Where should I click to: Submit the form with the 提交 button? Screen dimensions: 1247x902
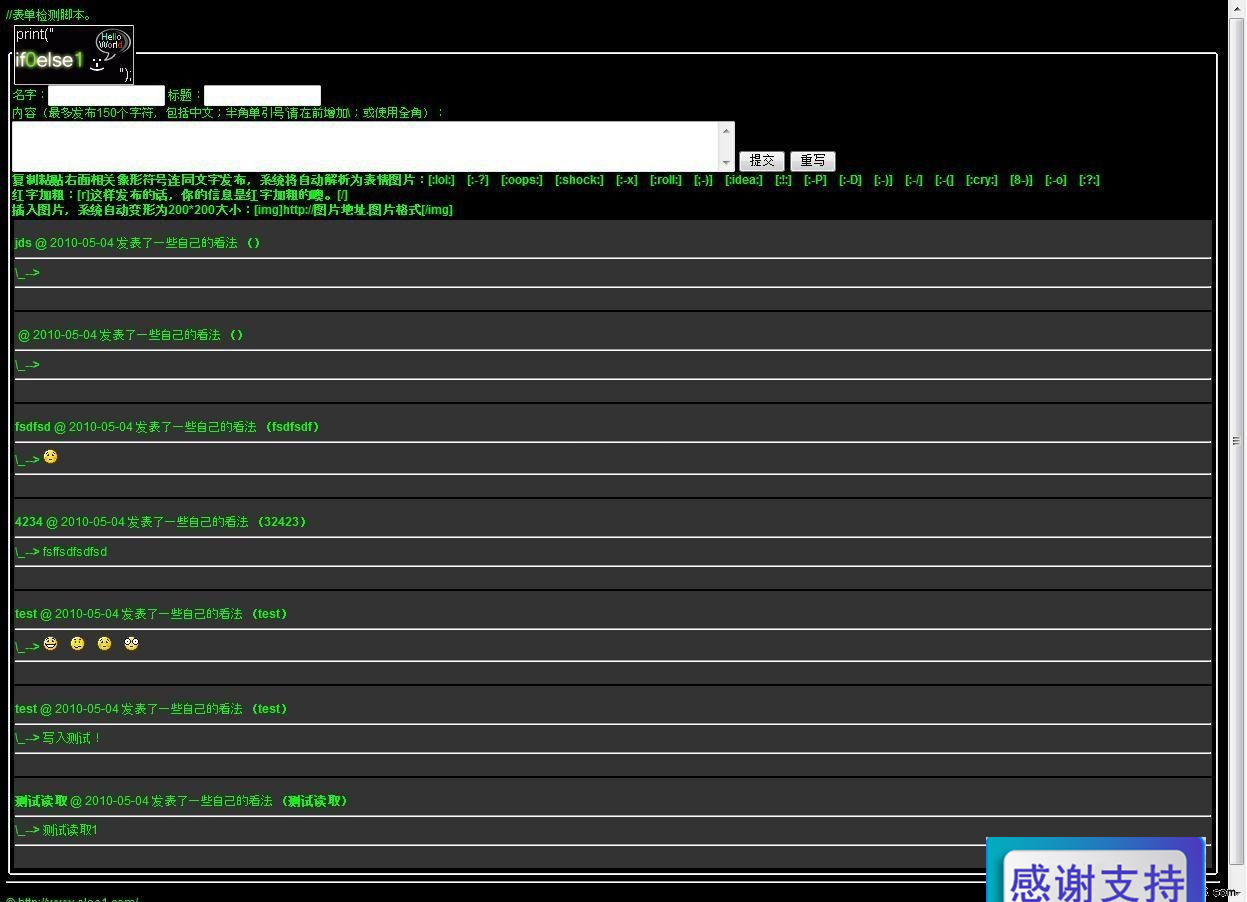click(x=762, y=161)
